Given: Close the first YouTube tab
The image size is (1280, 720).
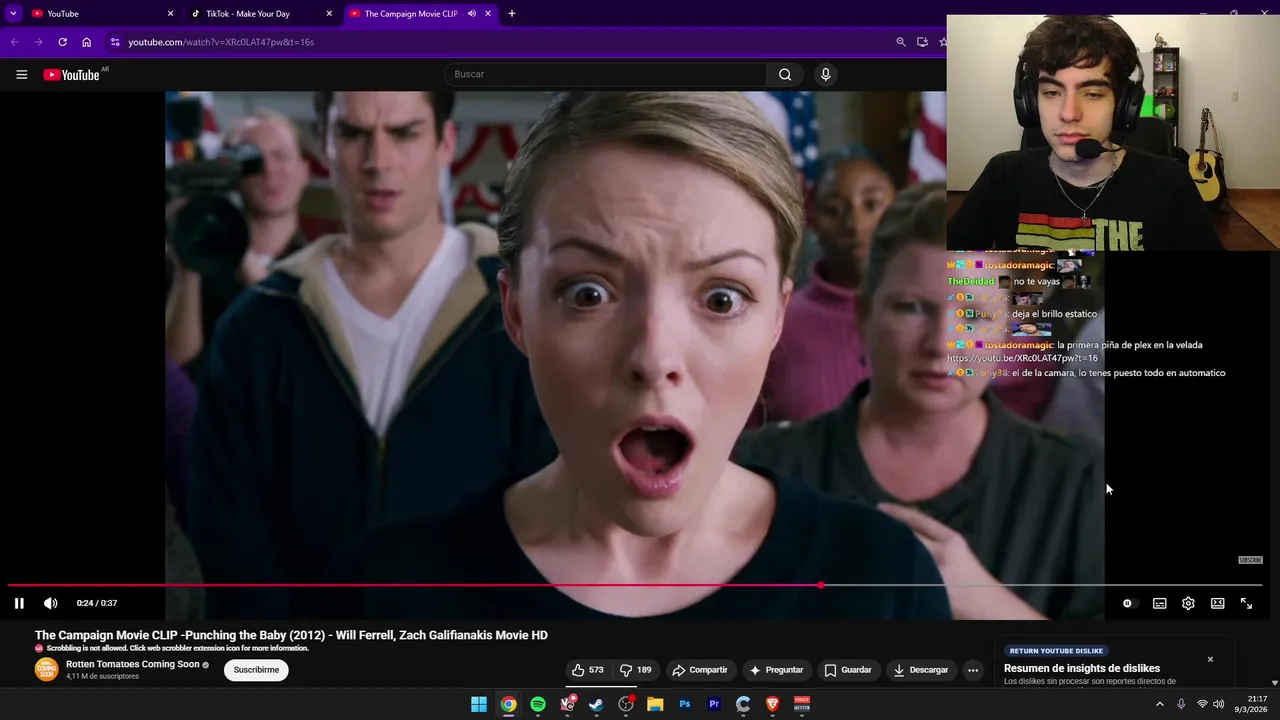Looking at the screenshot, I should [x=170, y=14].
